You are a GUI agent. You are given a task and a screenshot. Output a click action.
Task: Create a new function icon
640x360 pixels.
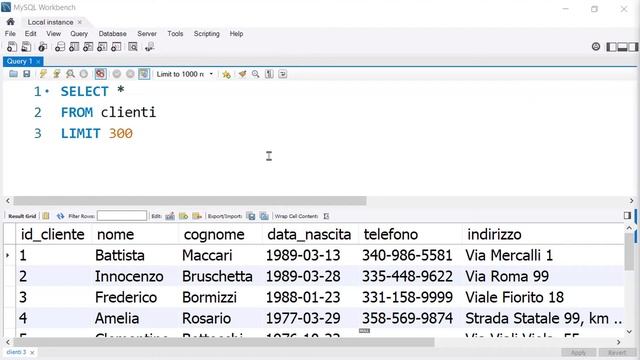pos(116,47)
